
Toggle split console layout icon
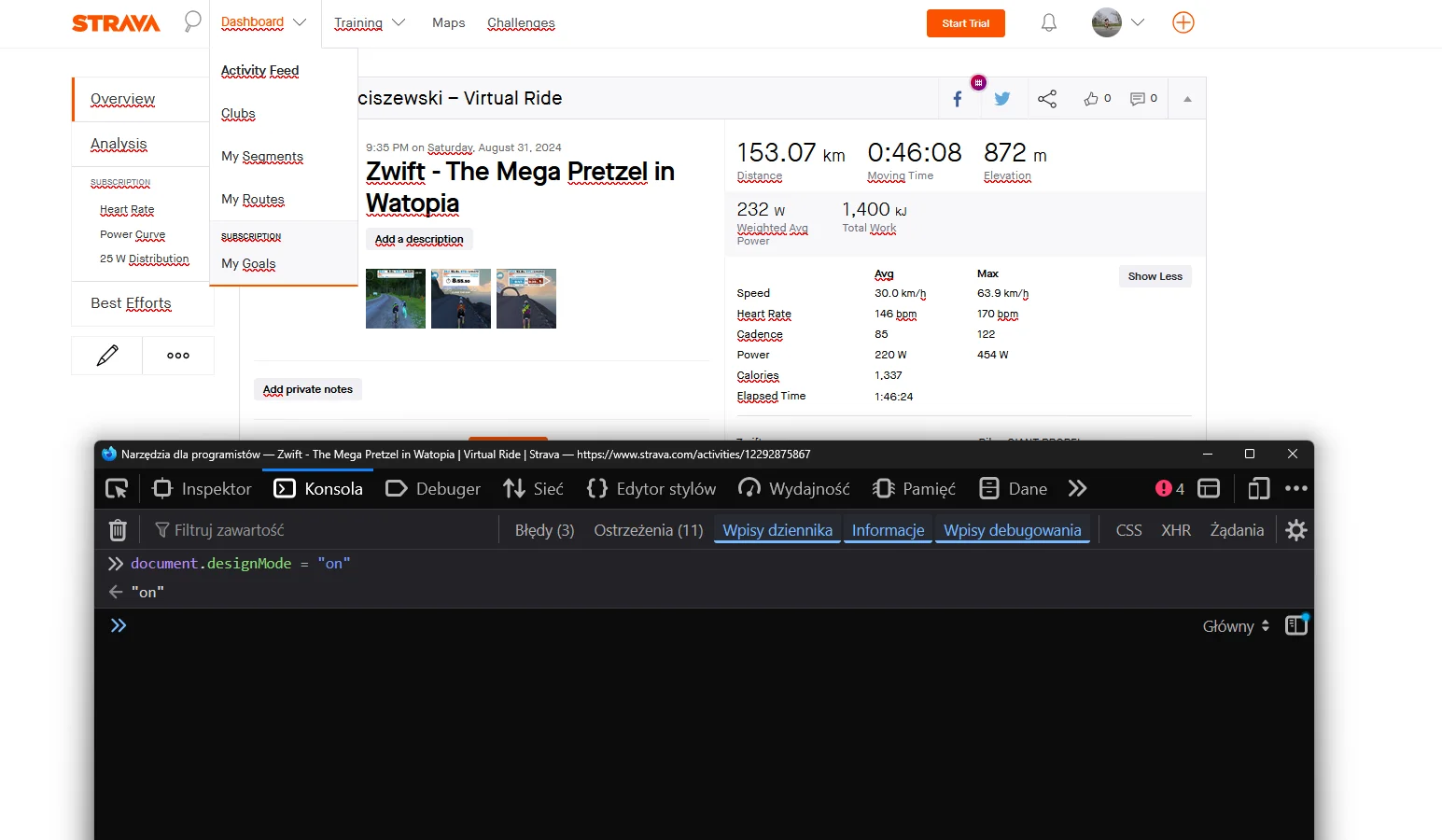(1209, 488)
